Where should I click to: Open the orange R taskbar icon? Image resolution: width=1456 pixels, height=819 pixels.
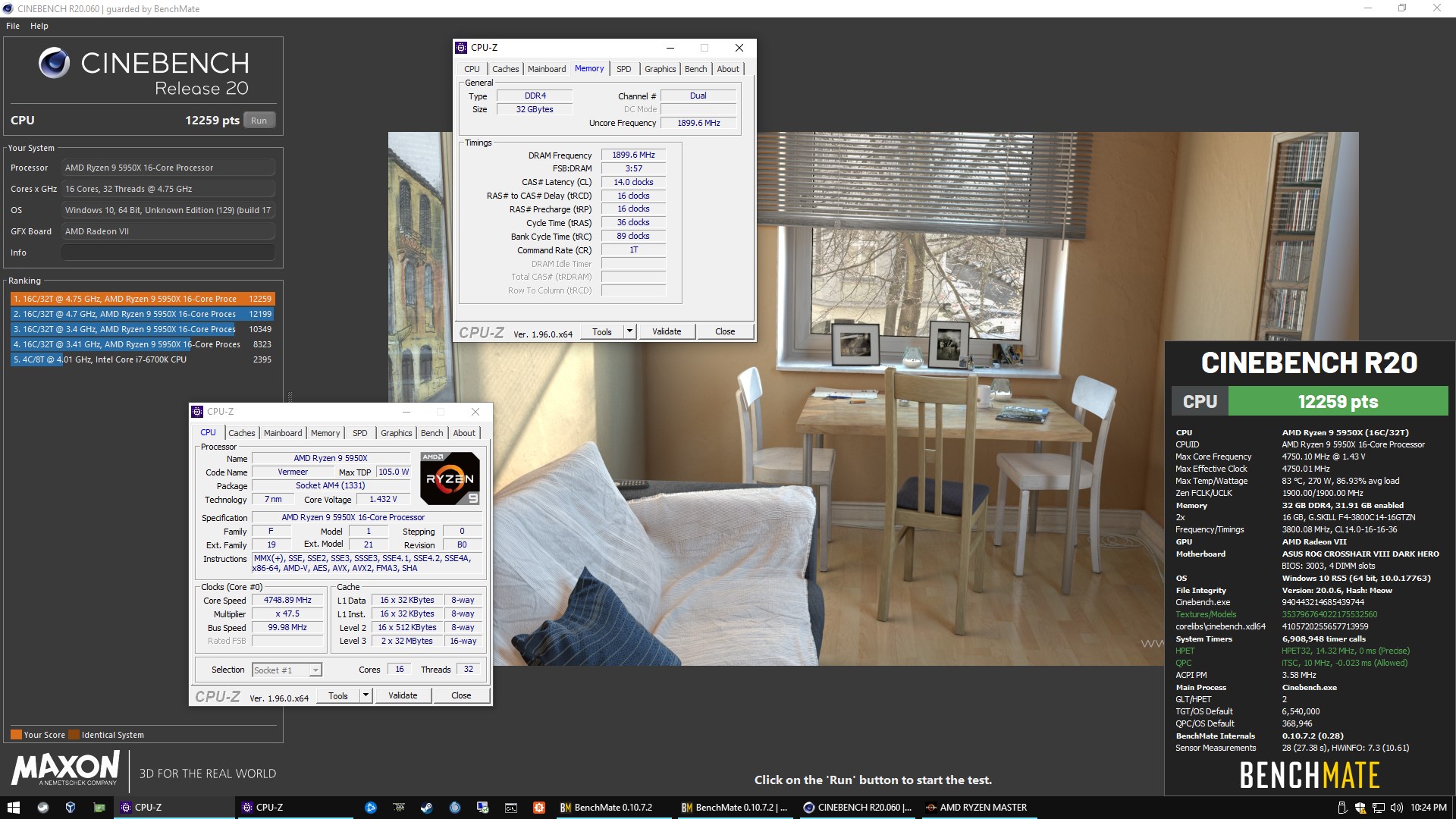tap(538, 808)
